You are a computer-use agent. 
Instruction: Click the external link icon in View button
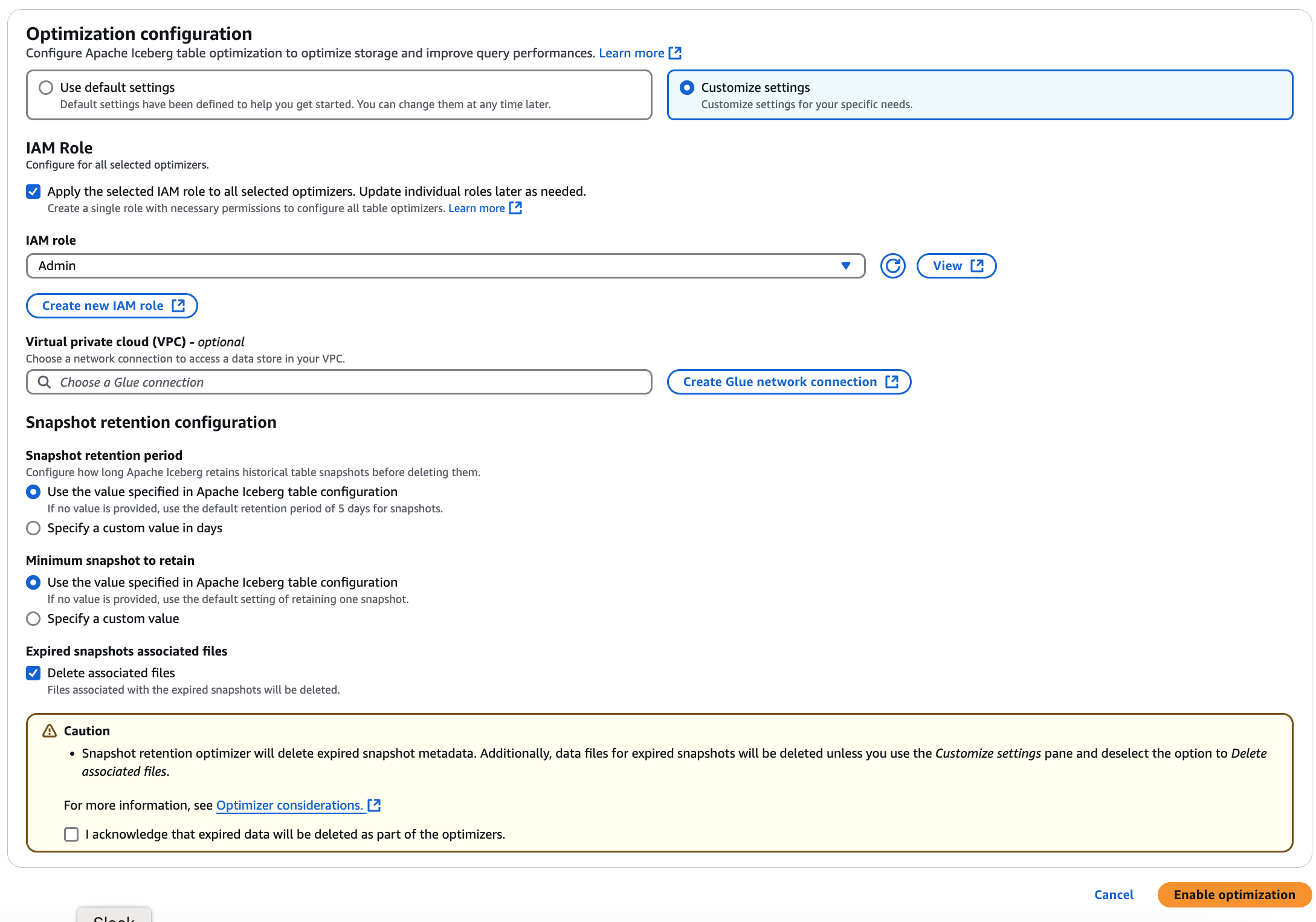tap(976, 266)
